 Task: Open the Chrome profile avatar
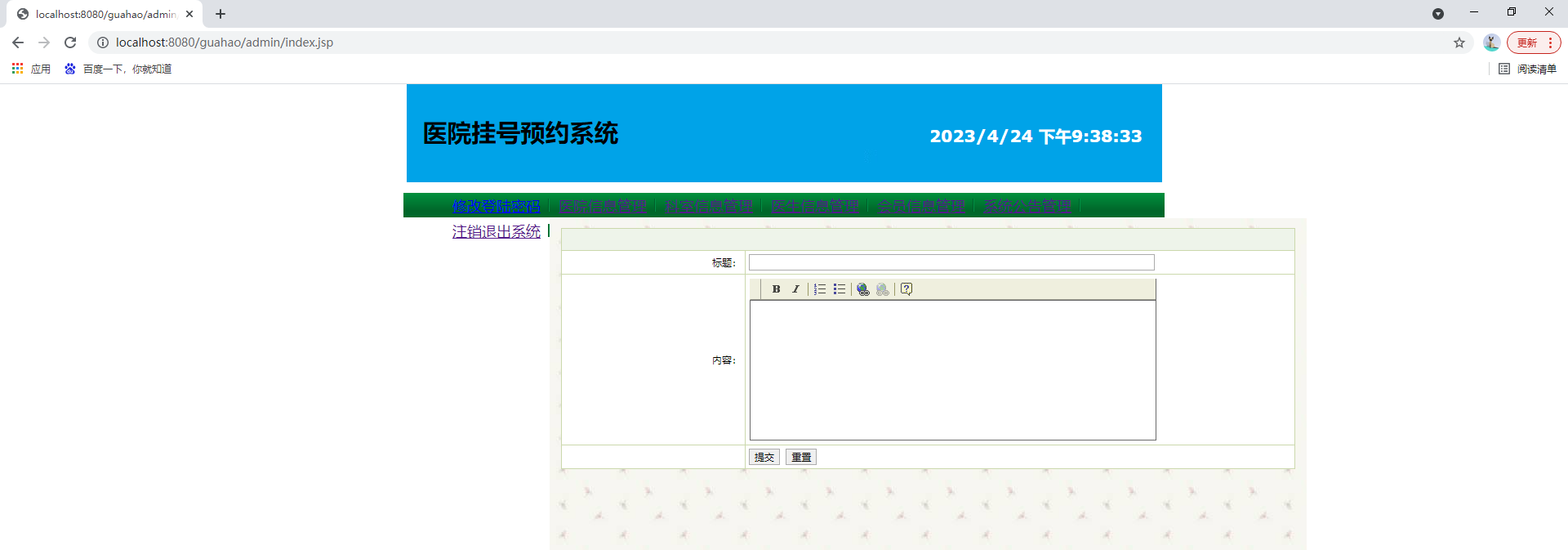(1491, 42)
